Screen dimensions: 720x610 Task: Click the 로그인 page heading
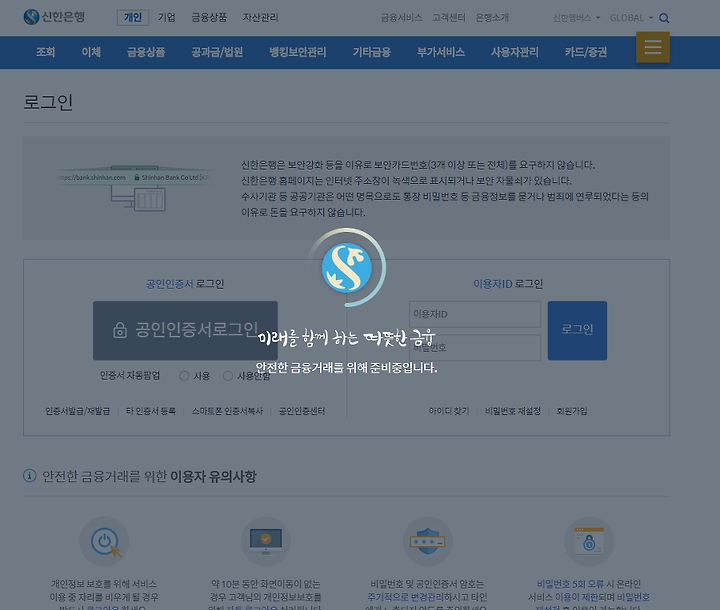point(48,102)
